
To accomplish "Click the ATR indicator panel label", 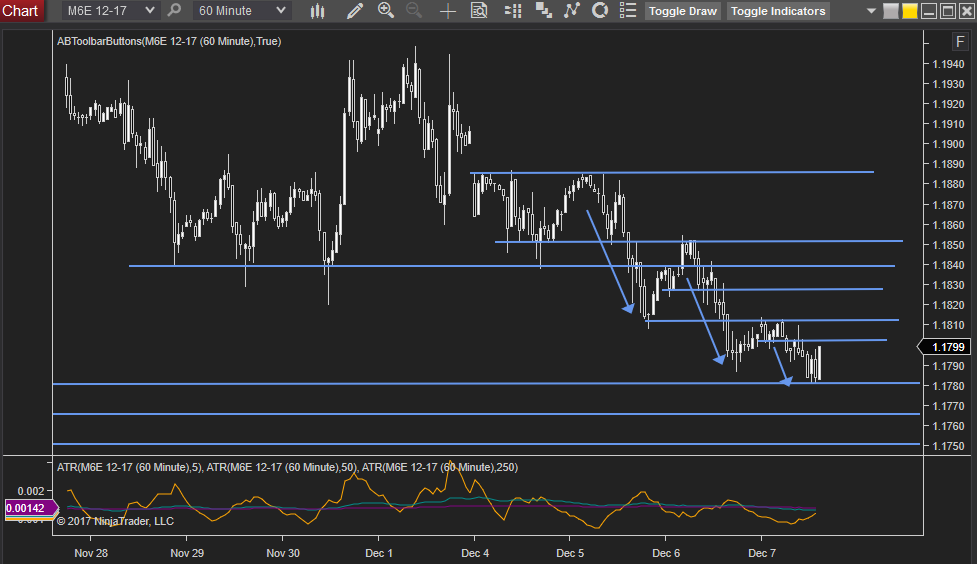I will pos(287,467).
